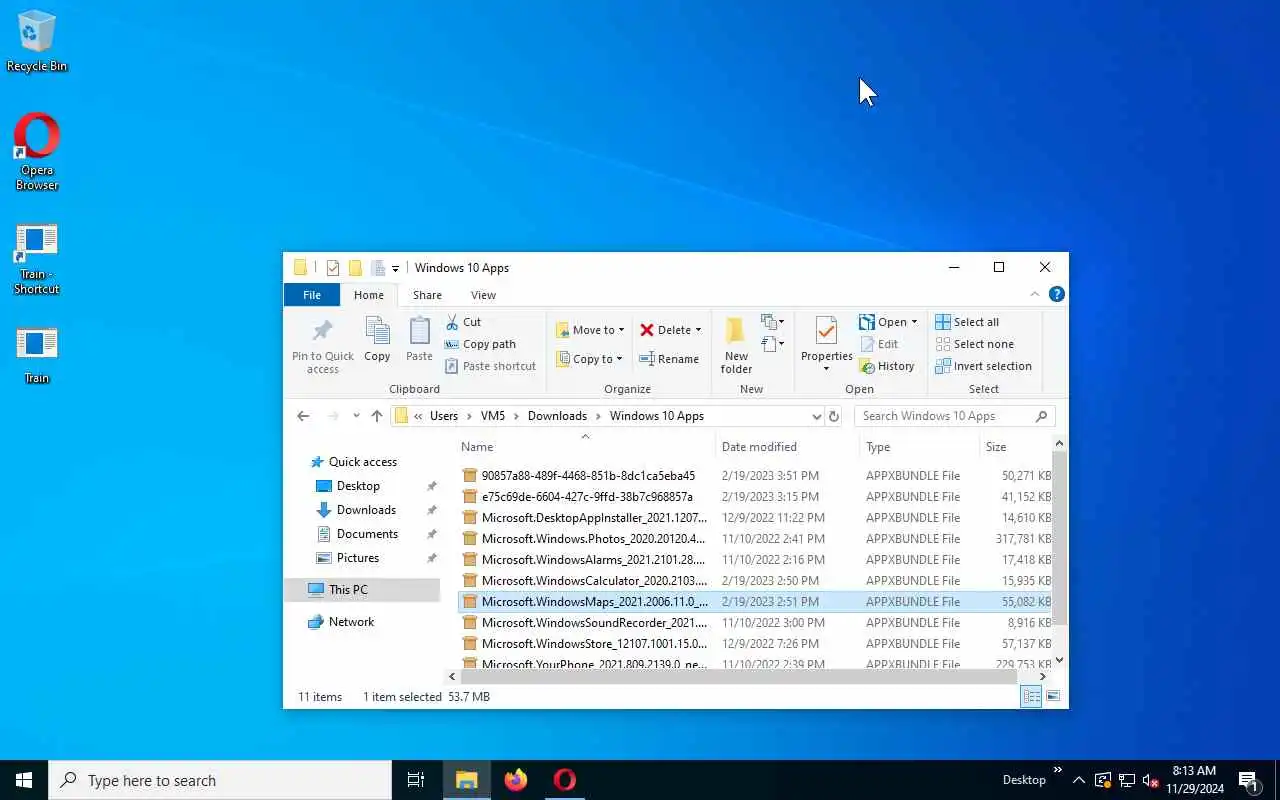The image size is (1280, 800).
Task: Click Users in the address breadcrumb
Action: point(444,416)
